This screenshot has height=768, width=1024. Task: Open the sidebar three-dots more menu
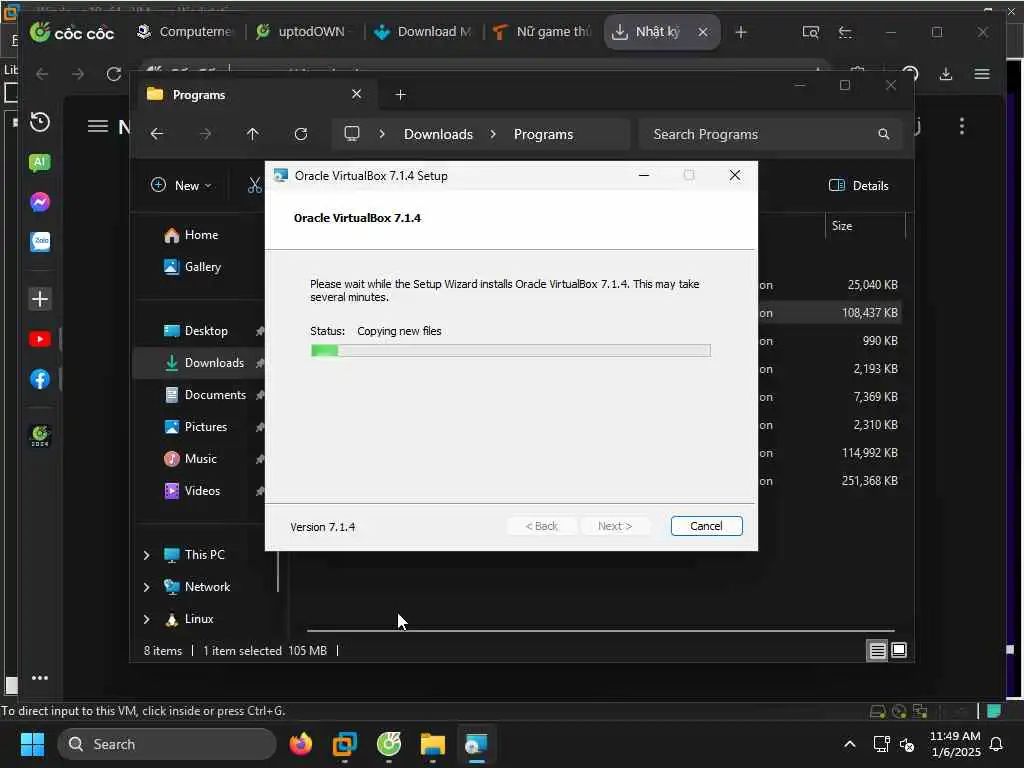(40, 678)
